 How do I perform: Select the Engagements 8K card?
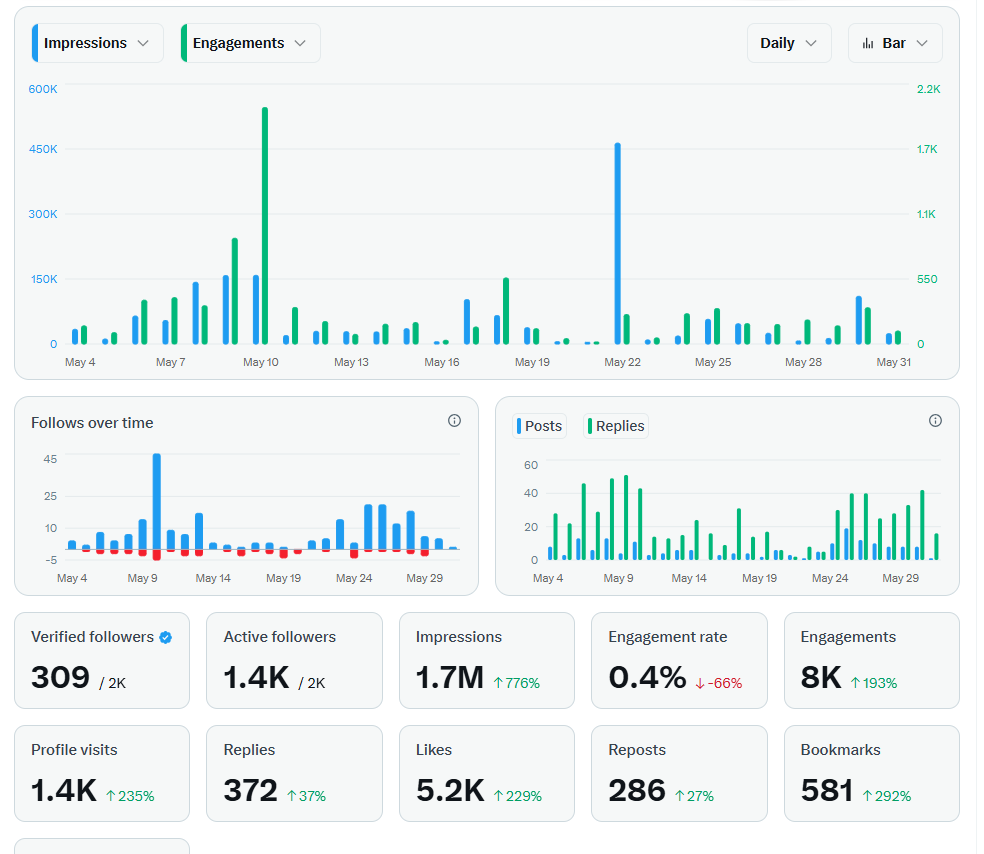tap(872, 661)
